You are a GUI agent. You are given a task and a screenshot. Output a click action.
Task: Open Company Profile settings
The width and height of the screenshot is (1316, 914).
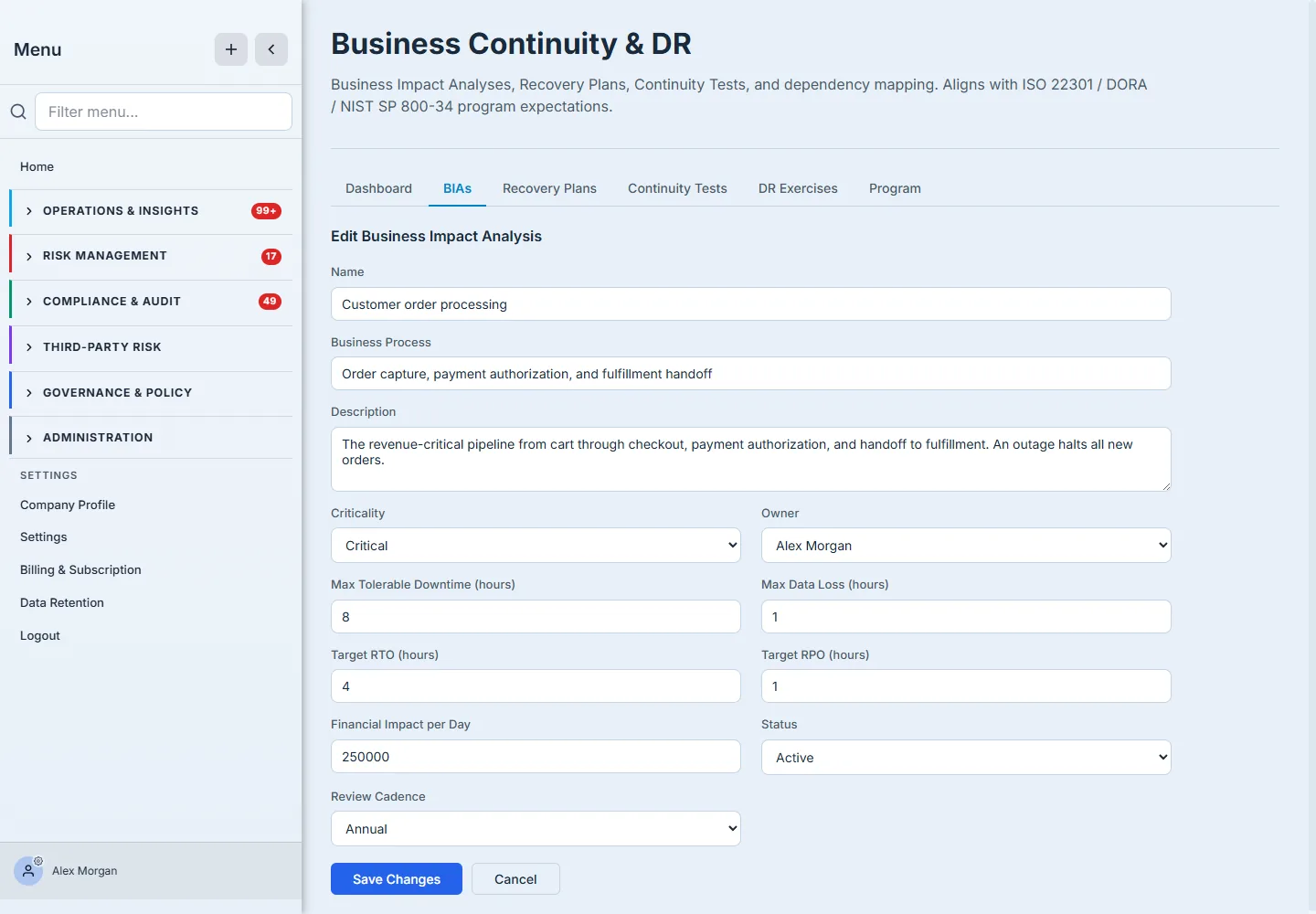[68, 505]
